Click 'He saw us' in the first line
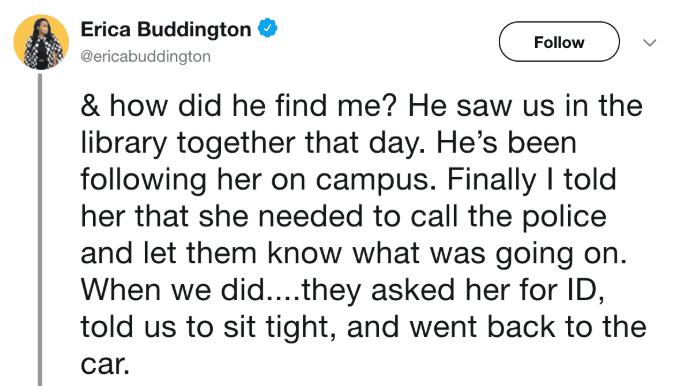This screenshot has height=386, width=690. point(481,106)
